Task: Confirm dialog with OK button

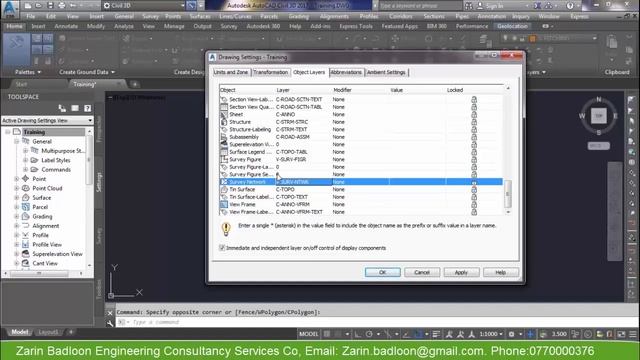Action: (382, 272)
